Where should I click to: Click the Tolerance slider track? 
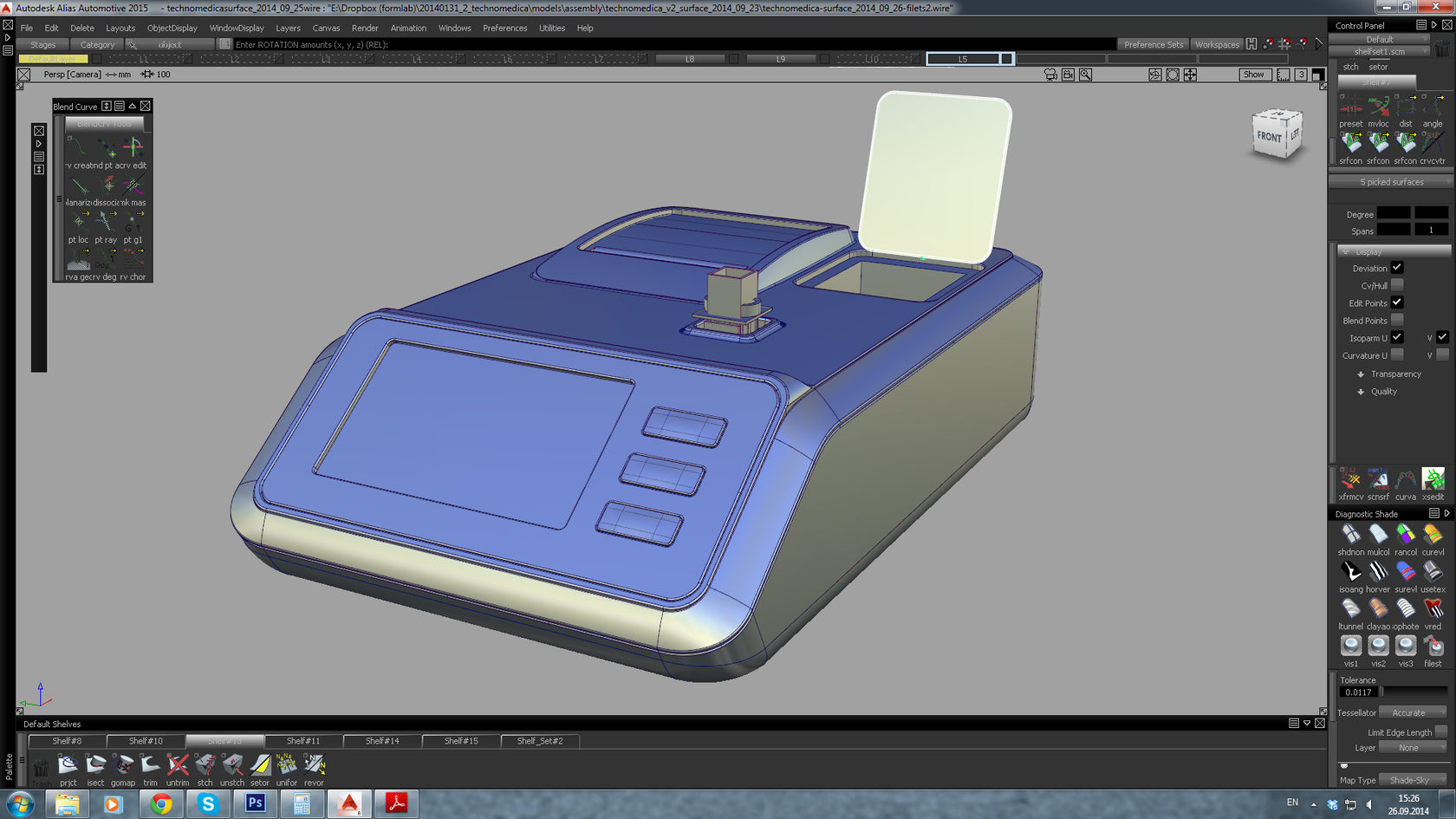1414,692
